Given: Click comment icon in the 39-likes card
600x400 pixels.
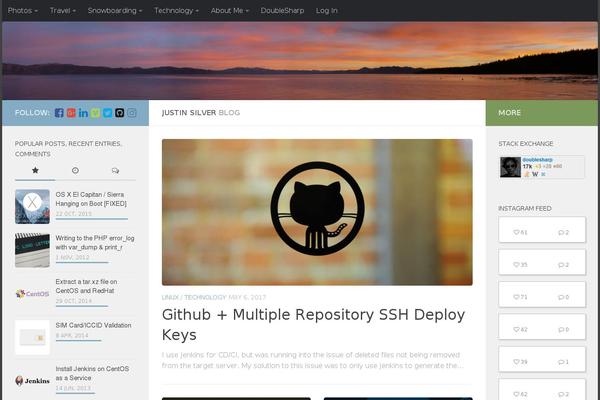Looking at the screenshot, I should (x=561, y=362).
